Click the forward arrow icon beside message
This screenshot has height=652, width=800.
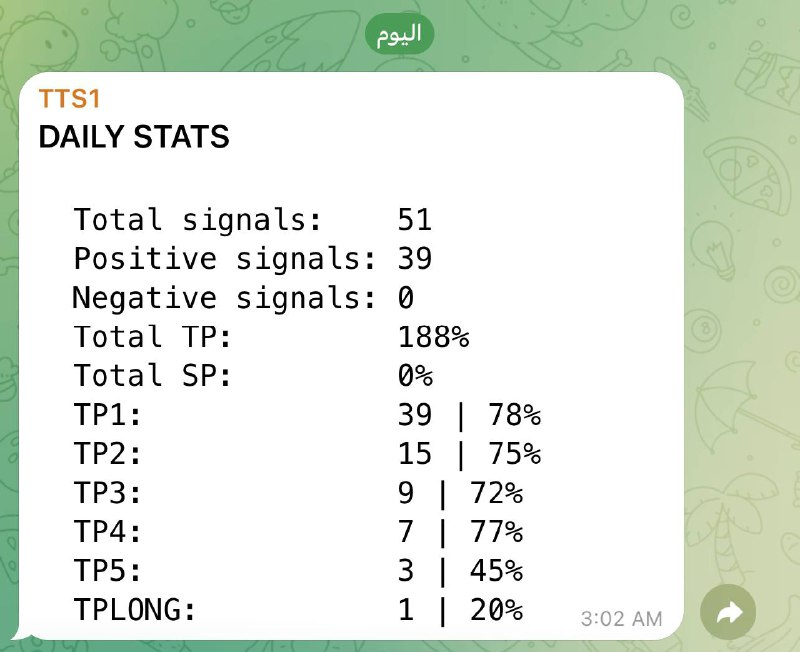(x=728, y=612)
